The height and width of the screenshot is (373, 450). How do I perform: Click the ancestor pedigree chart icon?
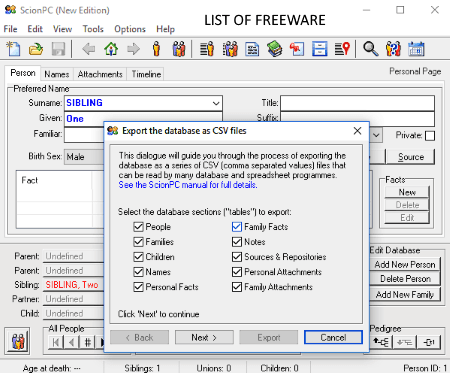pyautogui.click(x=381, y=342)
